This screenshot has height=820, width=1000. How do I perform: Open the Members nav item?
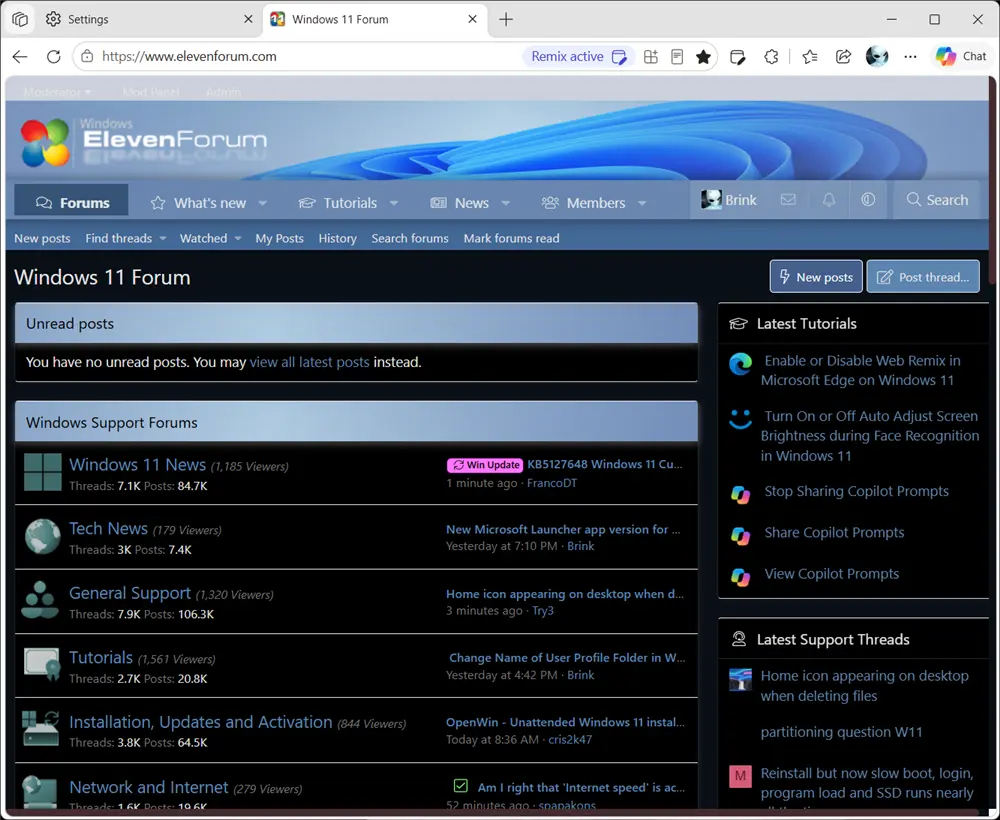click(585, 203)
